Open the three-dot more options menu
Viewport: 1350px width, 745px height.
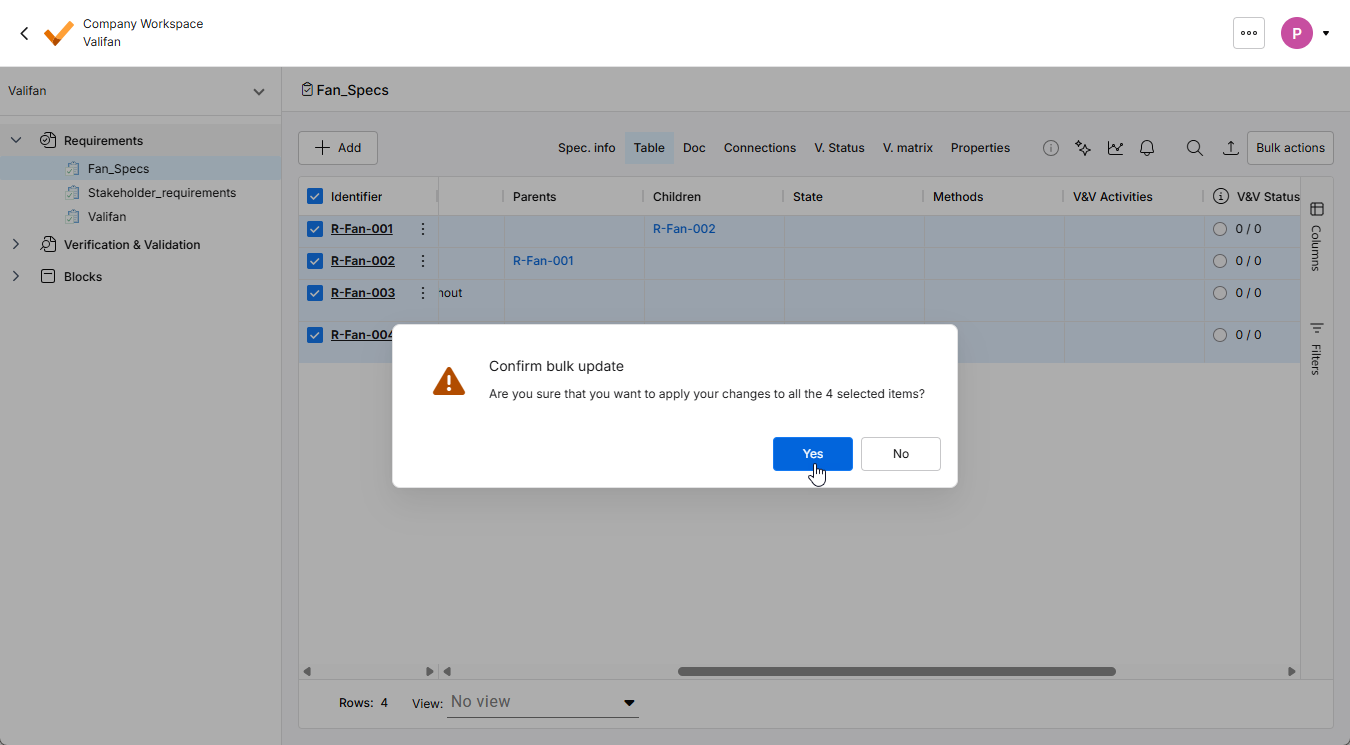(1249, 33)
